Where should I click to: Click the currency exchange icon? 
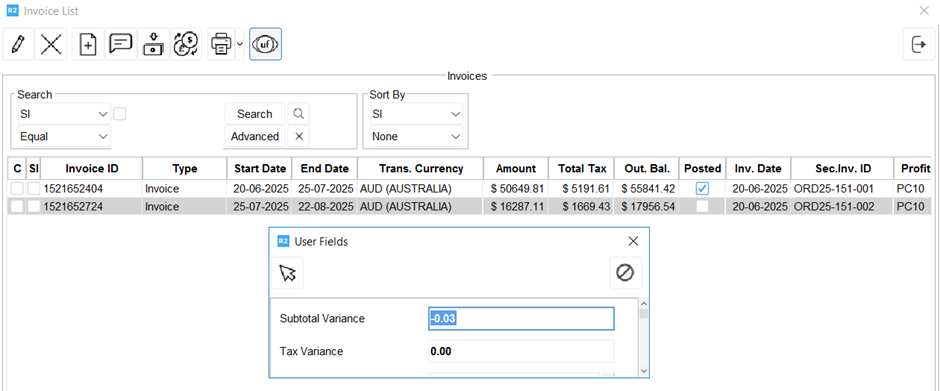[186, 44]
